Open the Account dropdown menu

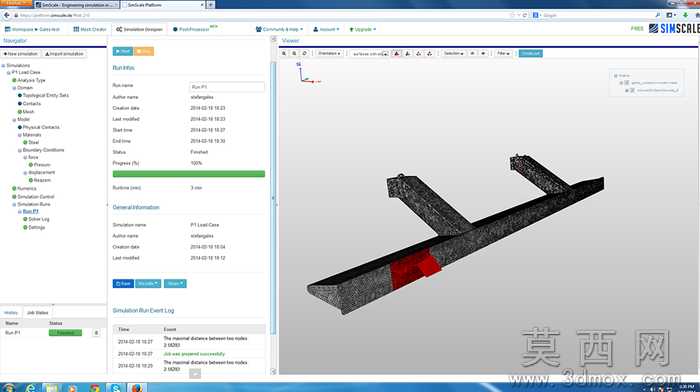click(326, 29)
